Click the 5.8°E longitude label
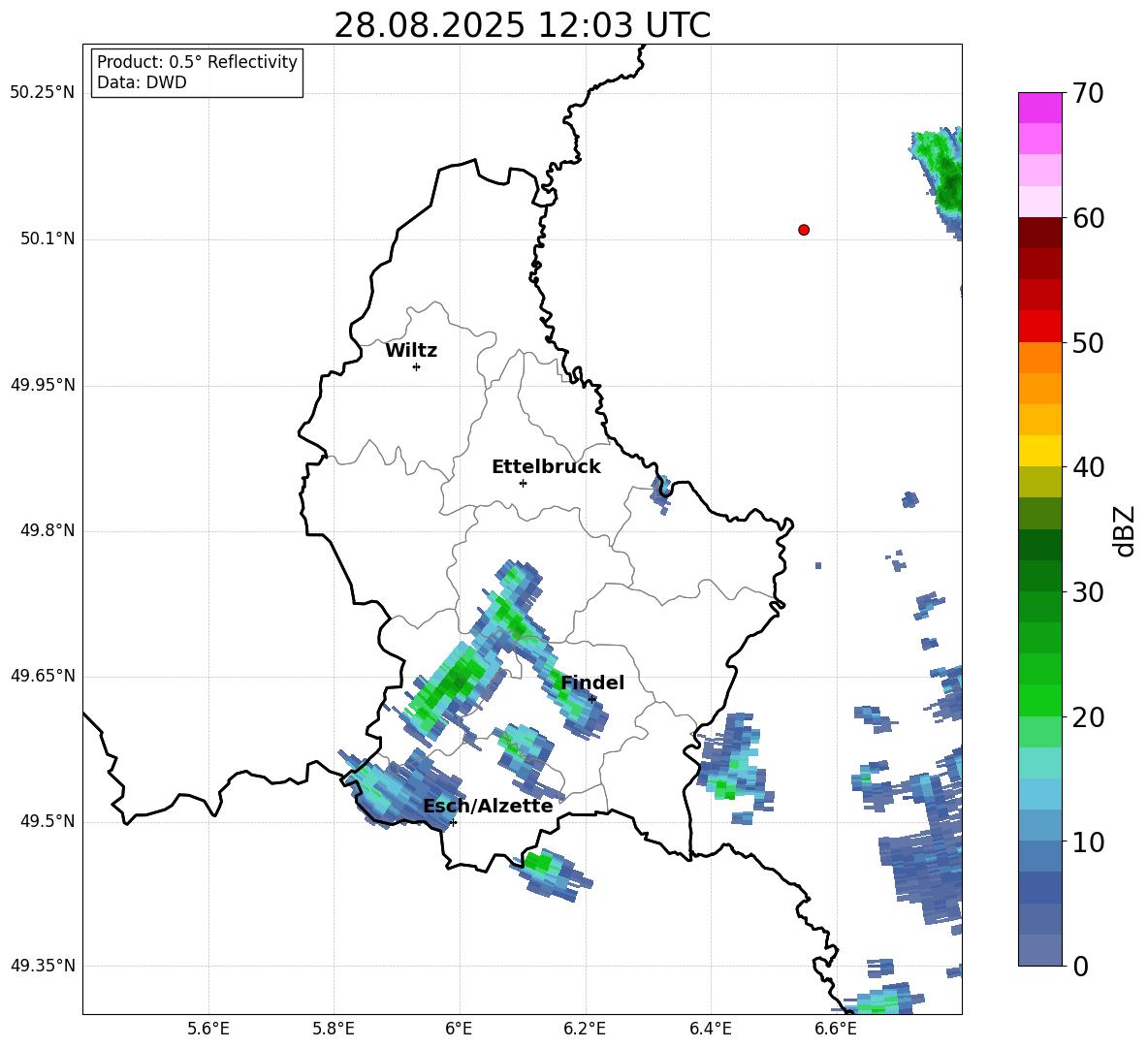The width and height of the screenshot is (1148, 1048). 334,1029
